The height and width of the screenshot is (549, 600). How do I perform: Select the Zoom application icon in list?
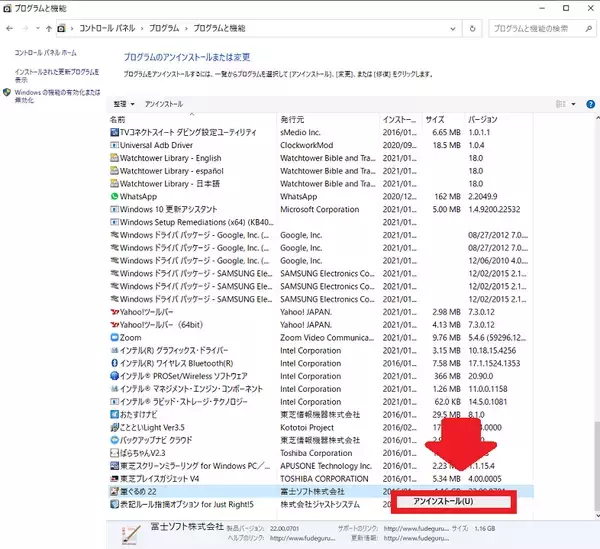tap(112, 338)
